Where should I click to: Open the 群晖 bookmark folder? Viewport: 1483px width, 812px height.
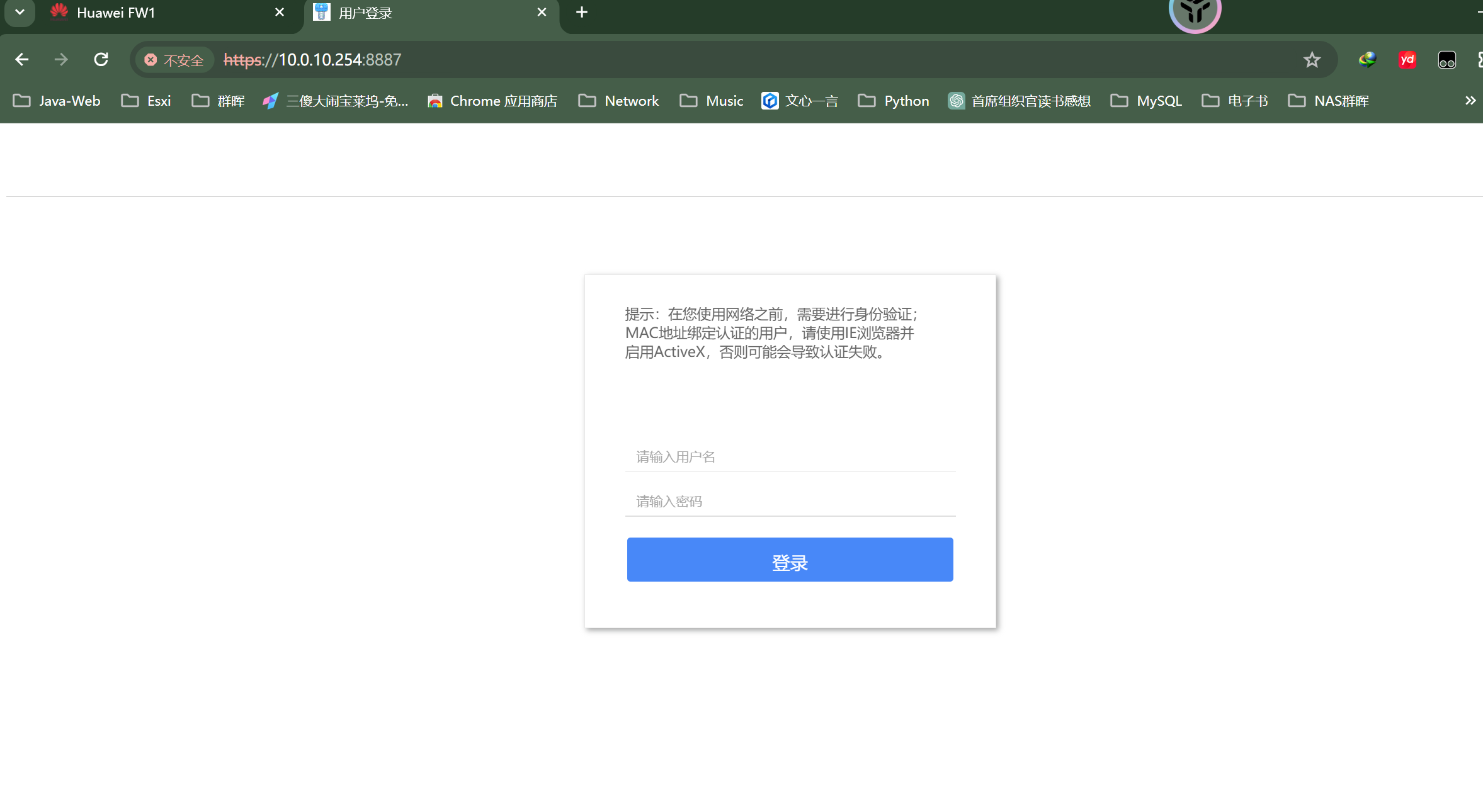click(x=218, y=101)
